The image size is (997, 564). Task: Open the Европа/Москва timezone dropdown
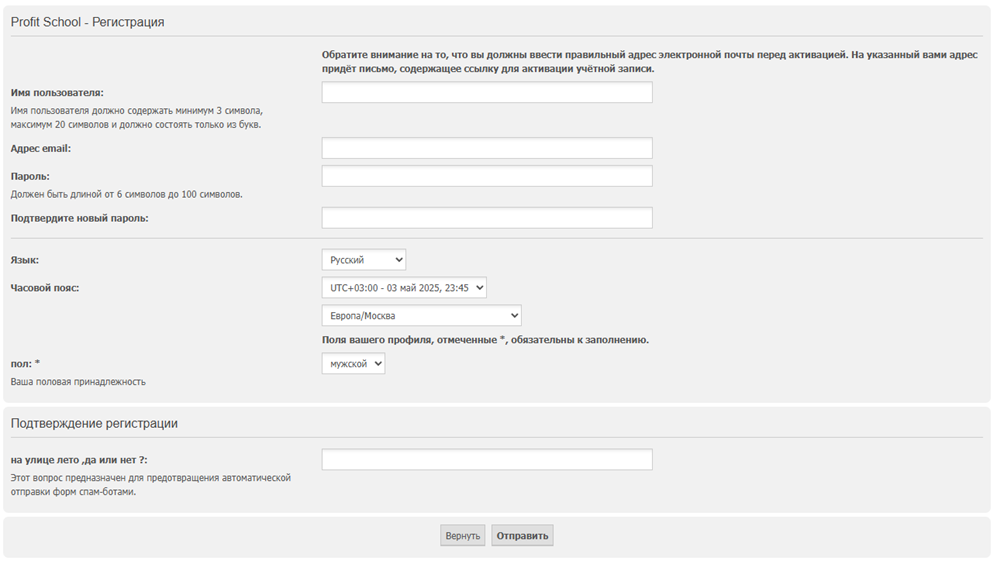(x=422, y=316)
